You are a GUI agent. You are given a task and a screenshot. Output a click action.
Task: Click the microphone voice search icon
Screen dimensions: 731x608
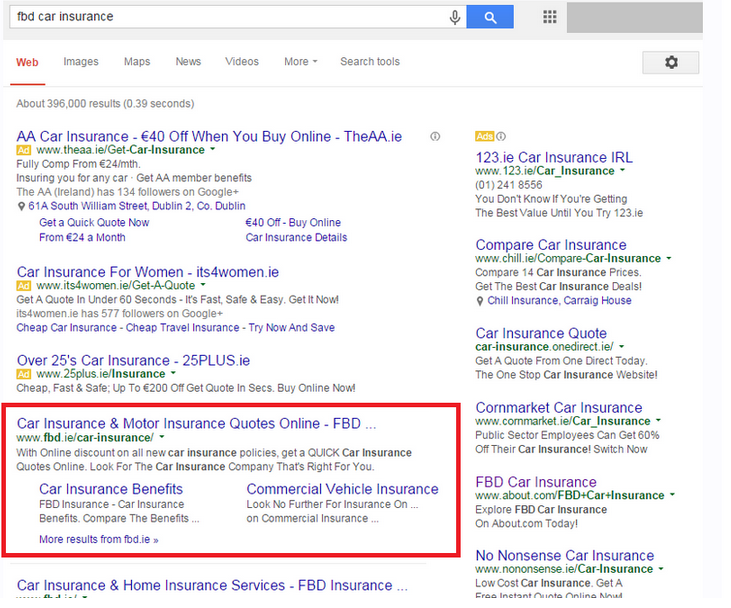pyautogui.click(x=455, y=17)
